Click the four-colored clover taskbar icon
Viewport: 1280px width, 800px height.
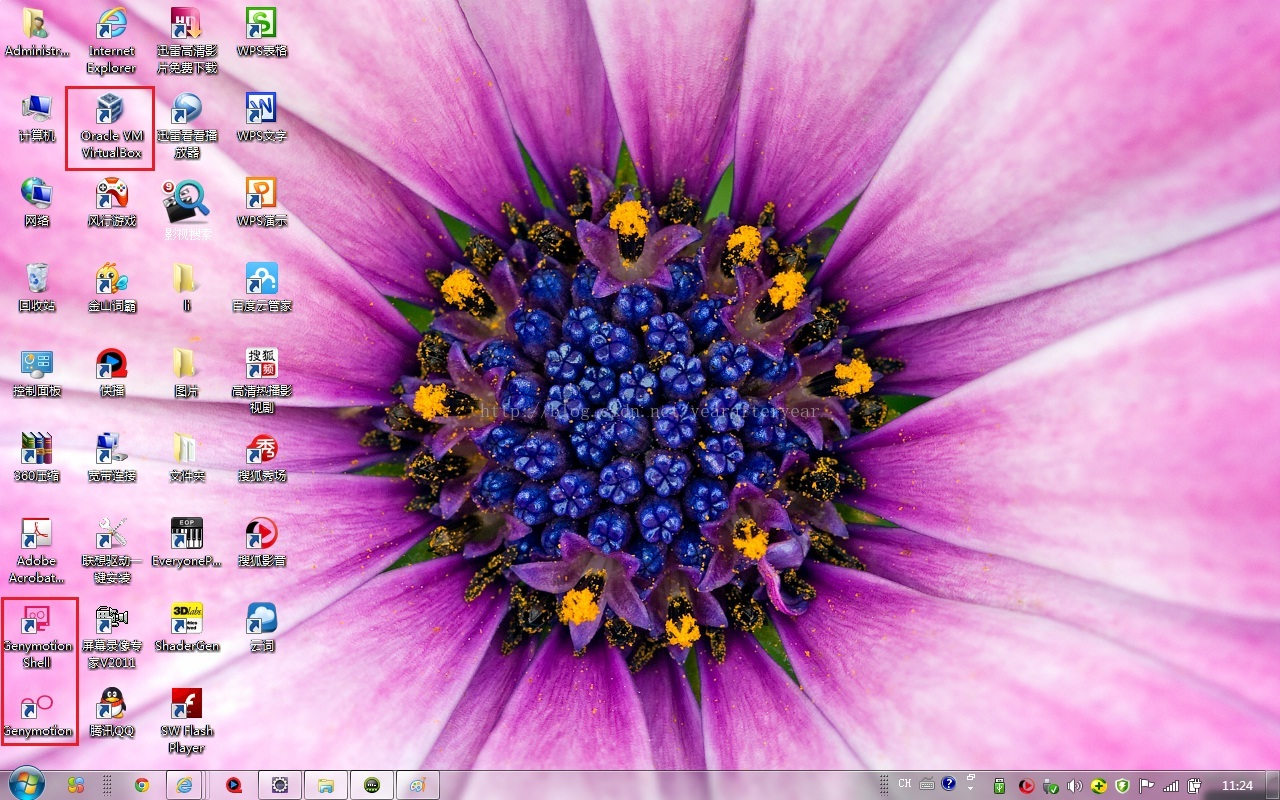76,785
